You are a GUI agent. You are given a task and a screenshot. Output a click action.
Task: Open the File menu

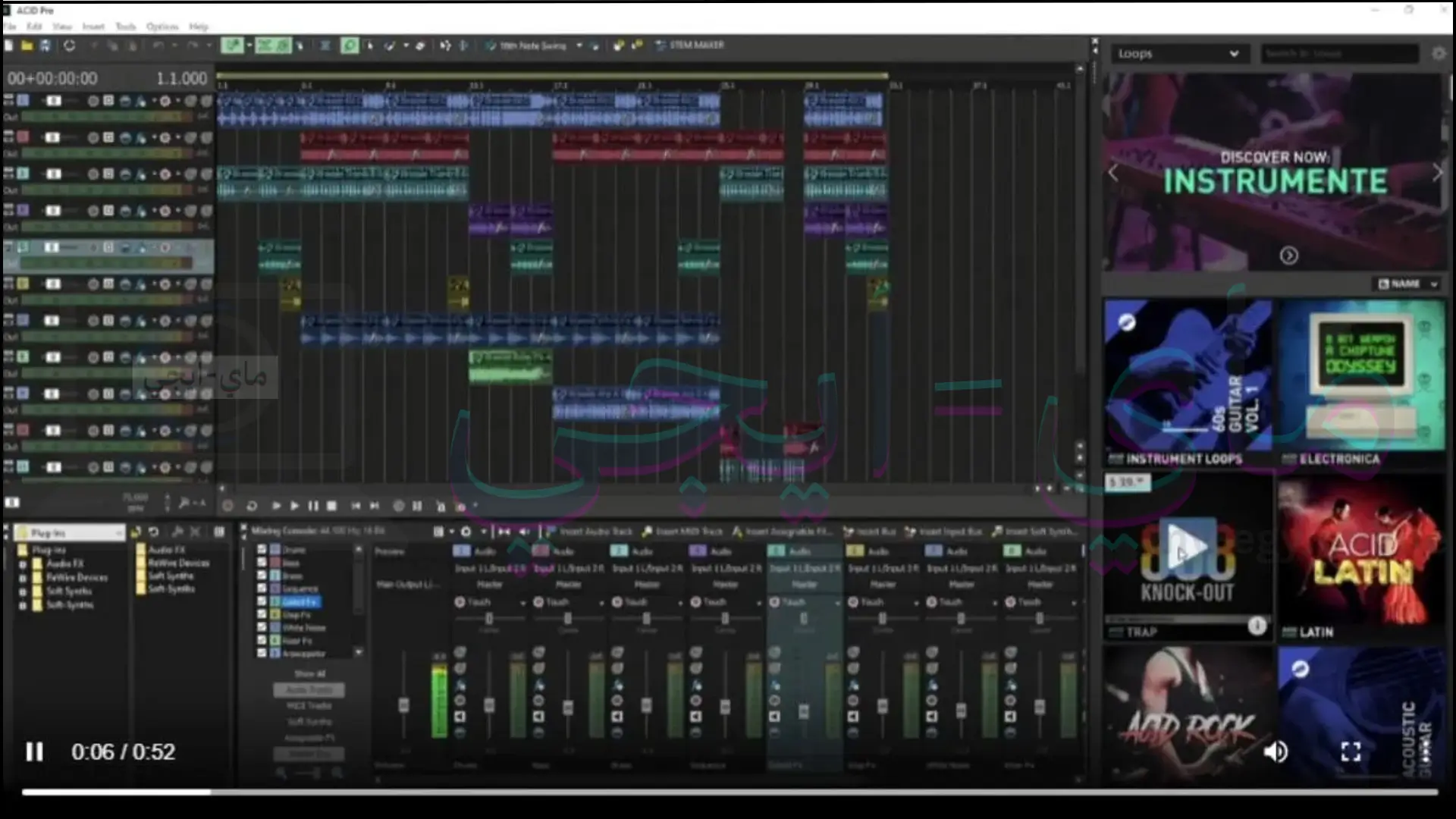click(x=10, y=27)
